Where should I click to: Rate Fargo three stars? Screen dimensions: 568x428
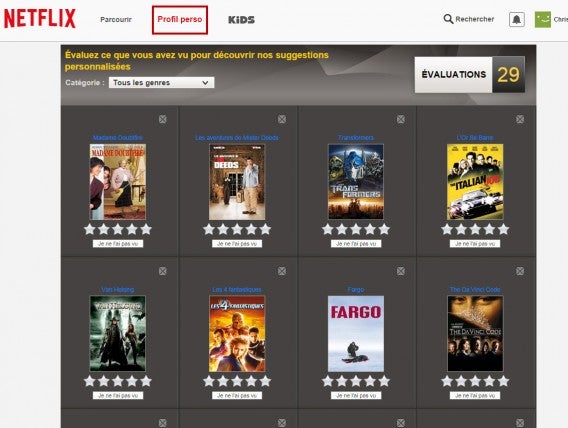[356, 381]
